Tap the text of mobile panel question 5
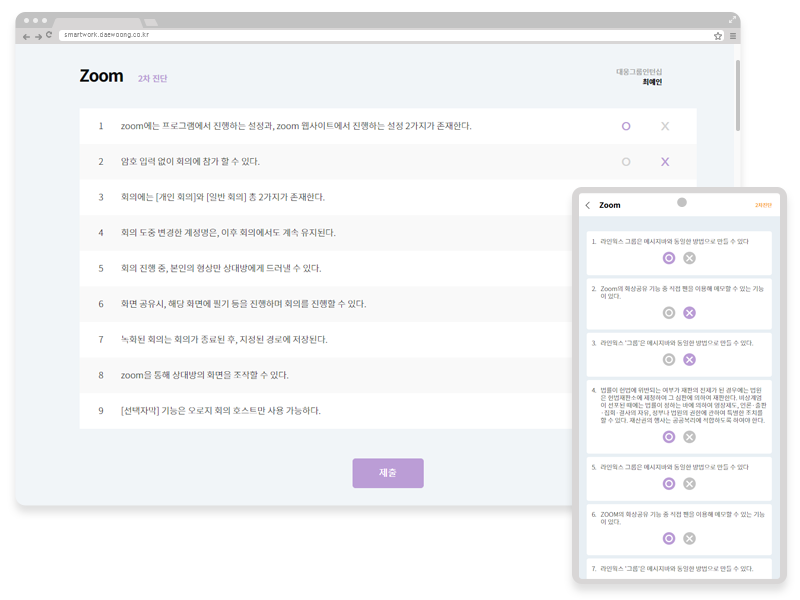 (x=674, y=467)
